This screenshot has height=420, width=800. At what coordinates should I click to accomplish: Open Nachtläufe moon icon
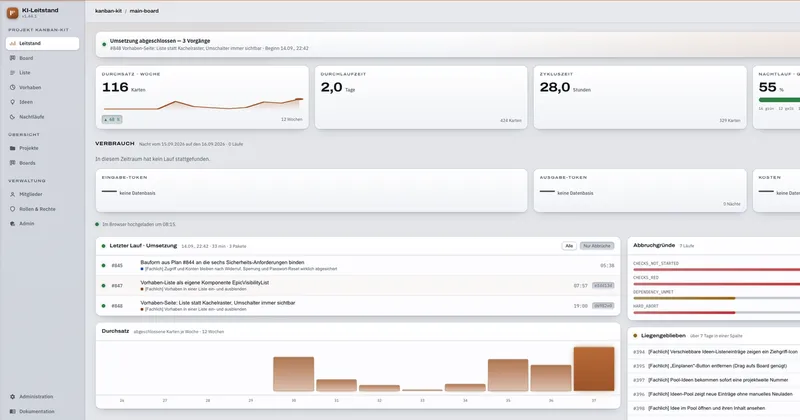coord(13,117)
